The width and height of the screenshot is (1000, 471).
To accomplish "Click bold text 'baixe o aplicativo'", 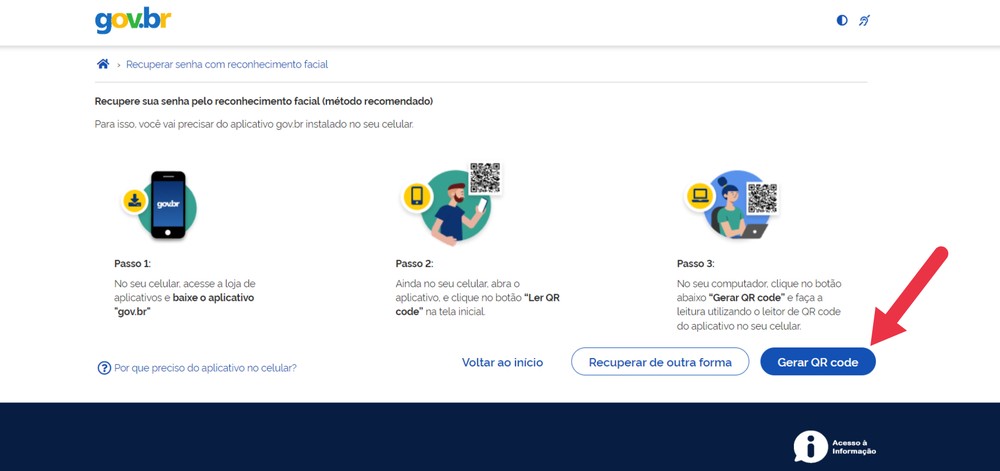I will point(214,298).
